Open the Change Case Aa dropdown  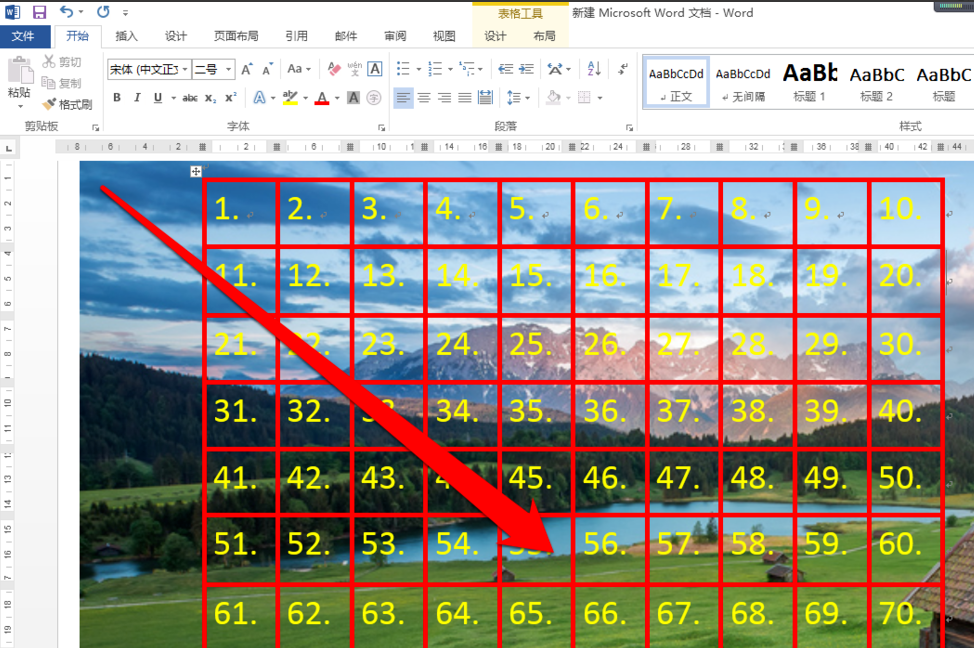tap(299, 69)
